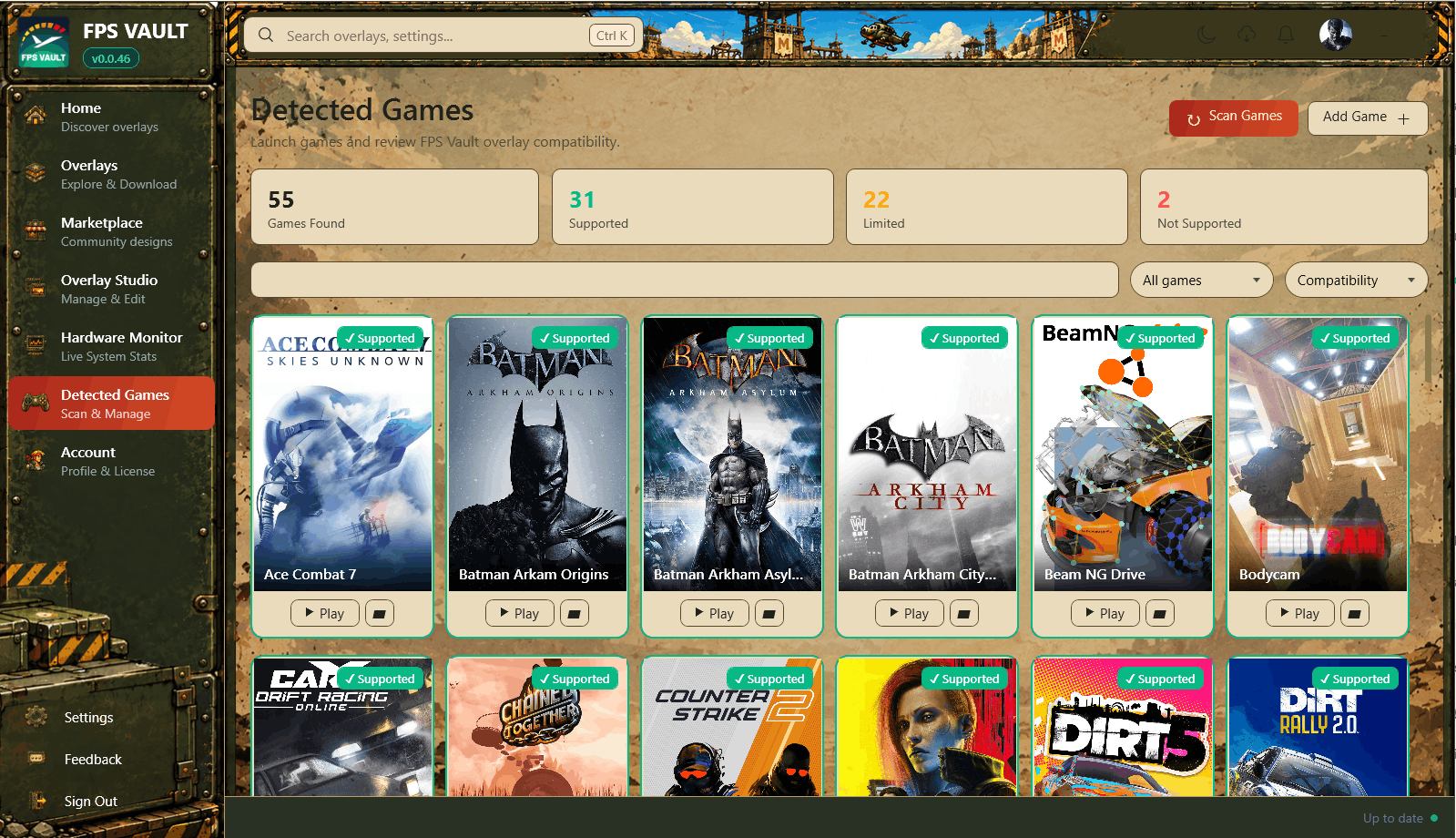Image resolution: width=1456 pixels, height=838 pixels.
Task: Click the Dirt 5 game cover
Action: 1123,727
